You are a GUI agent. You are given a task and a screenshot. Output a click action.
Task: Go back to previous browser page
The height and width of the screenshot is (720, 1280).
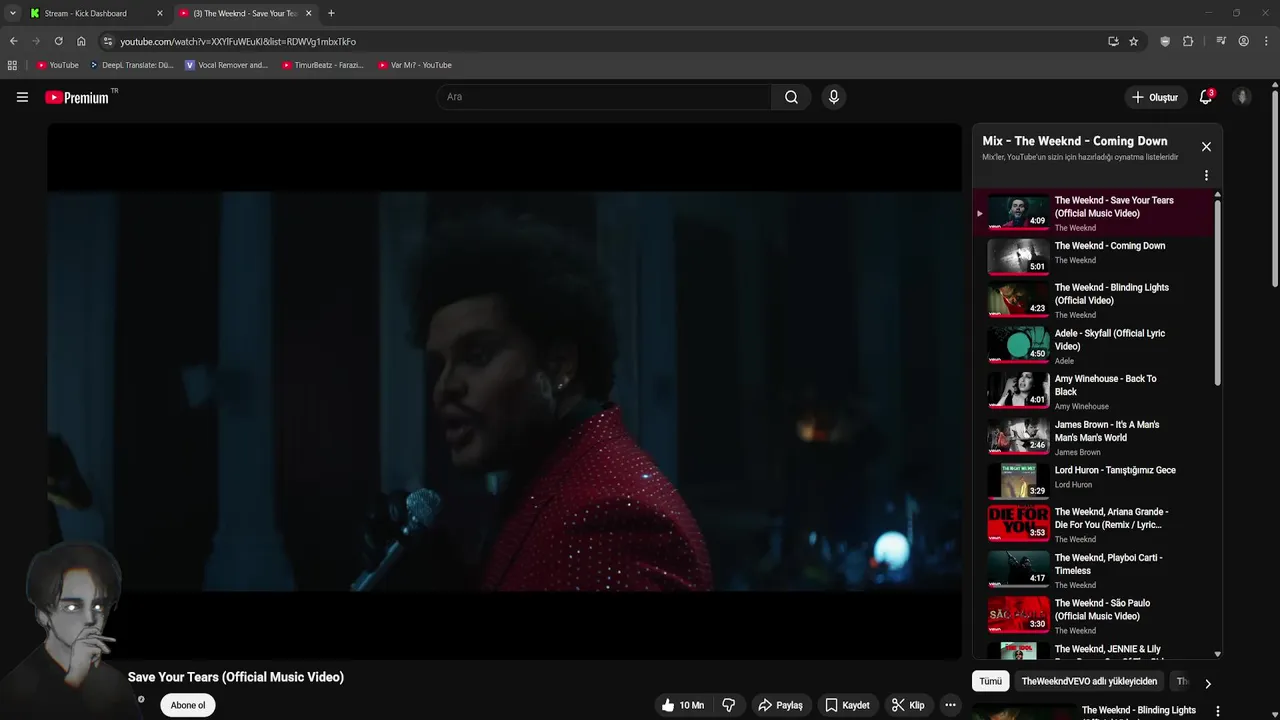13,41
